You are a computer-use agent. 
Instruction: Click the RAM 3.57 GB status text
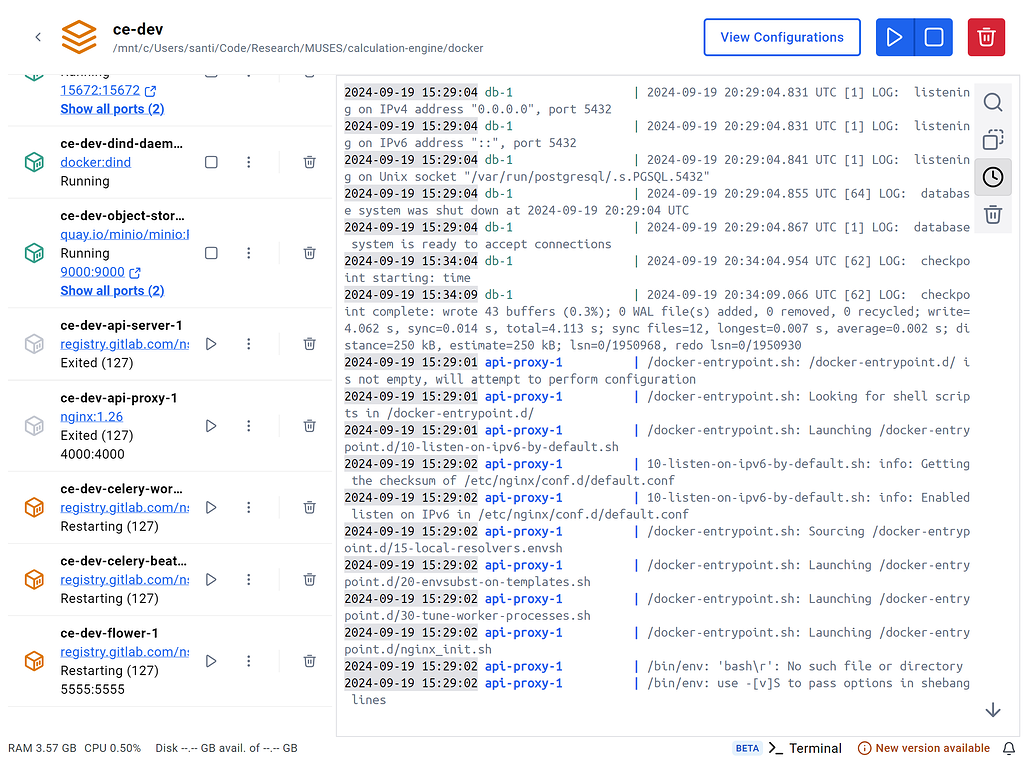pos(42,748)
